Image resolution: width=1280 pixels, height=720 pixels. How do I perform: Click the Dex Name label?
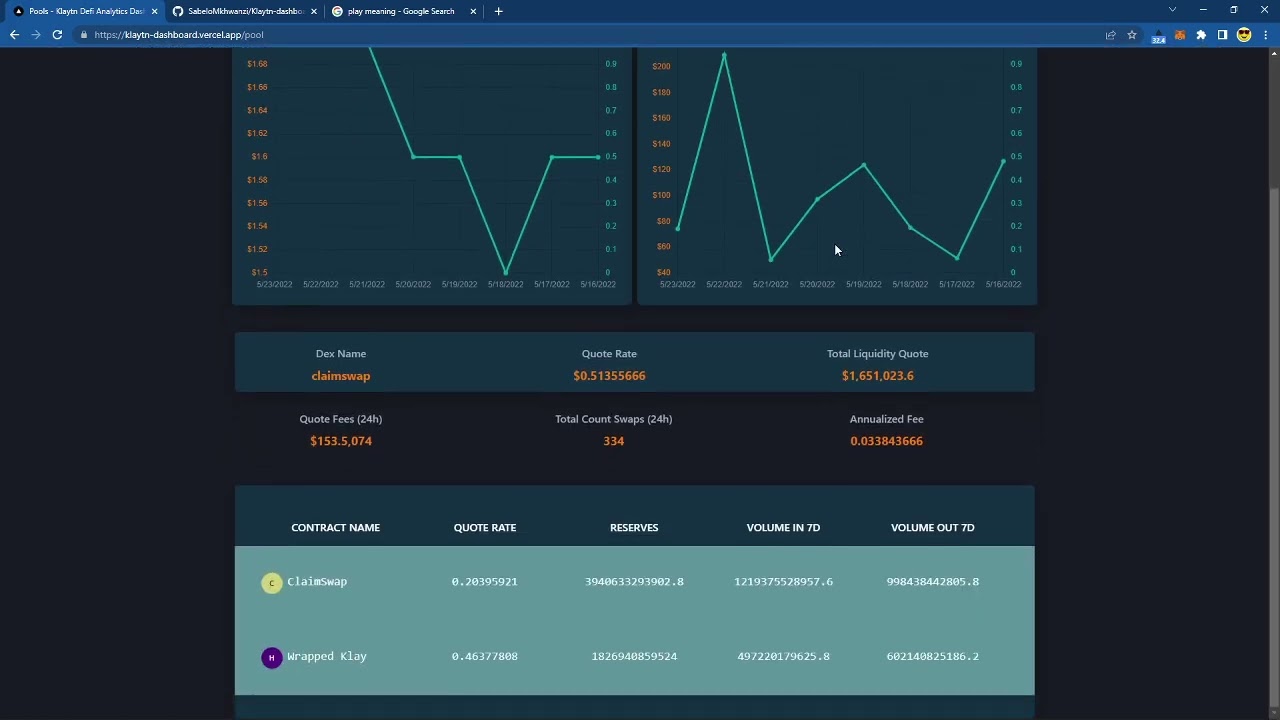point(341,353)
